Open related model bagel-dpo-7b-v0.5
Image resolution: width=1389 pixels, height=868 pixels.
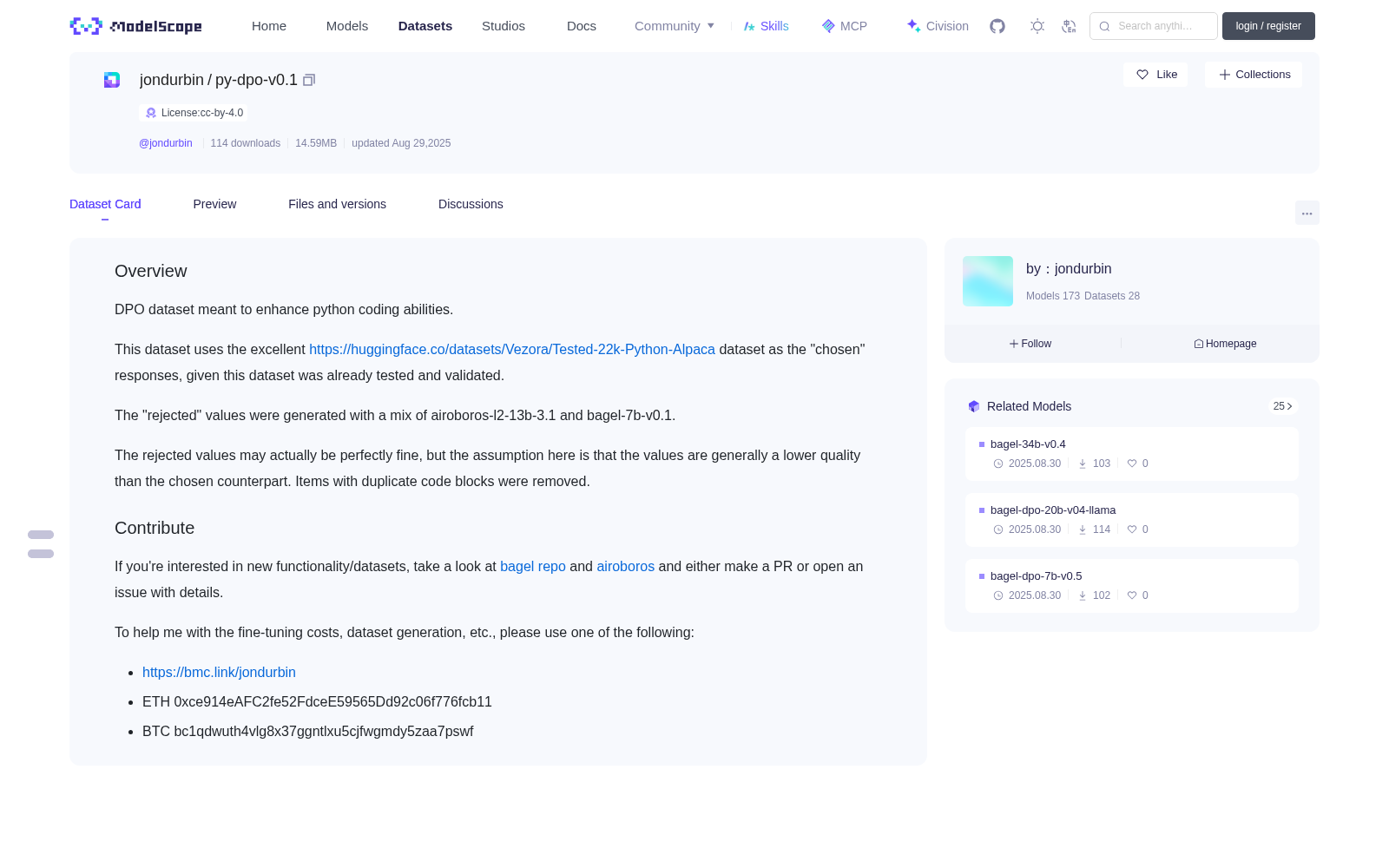1132,586
